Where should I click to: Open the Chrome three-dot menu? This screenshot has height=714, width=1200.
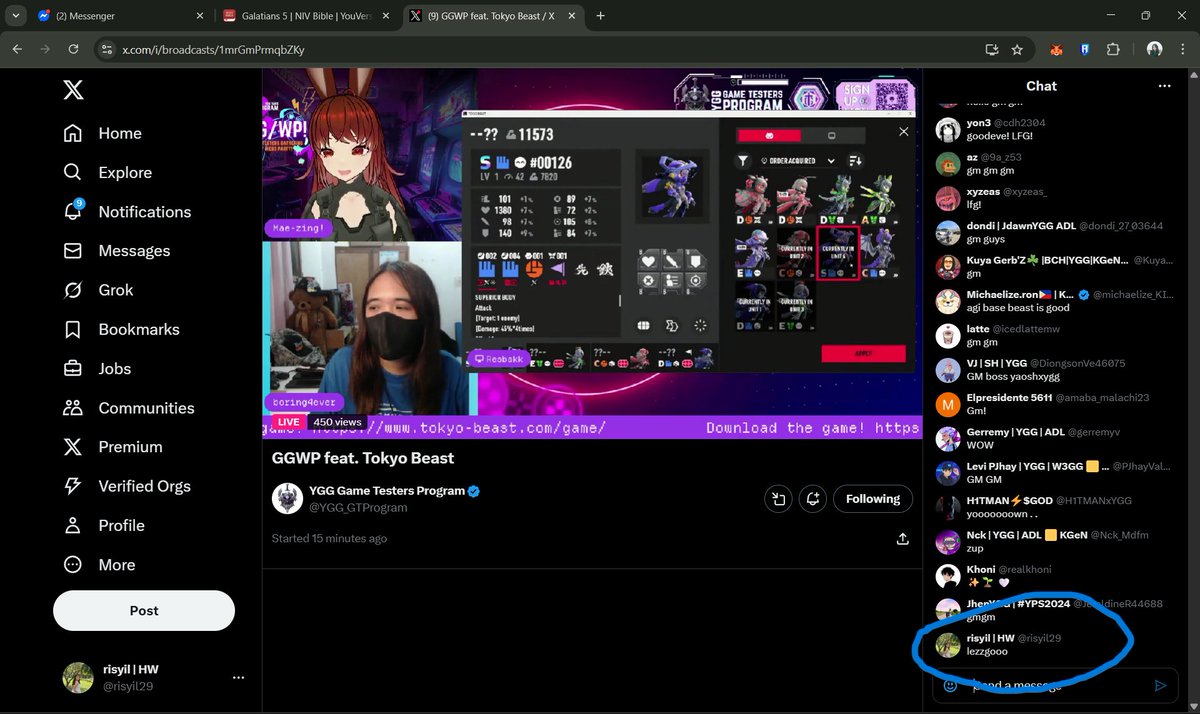[x=1183, y=49]
